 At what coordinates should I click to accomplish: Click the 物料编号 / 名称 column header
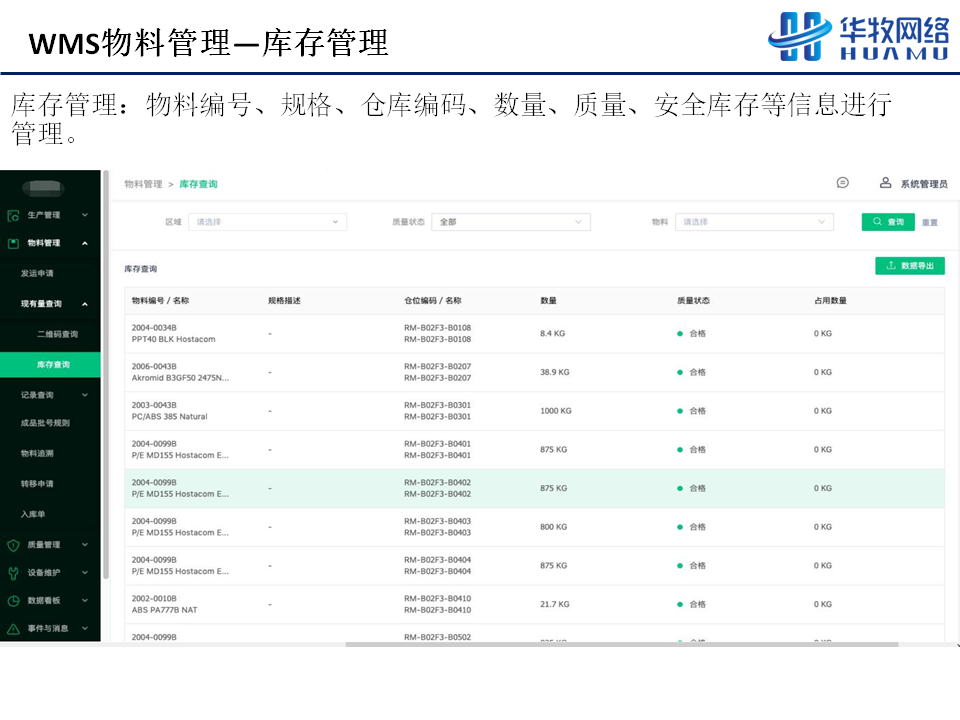click(x=160, y=301)
